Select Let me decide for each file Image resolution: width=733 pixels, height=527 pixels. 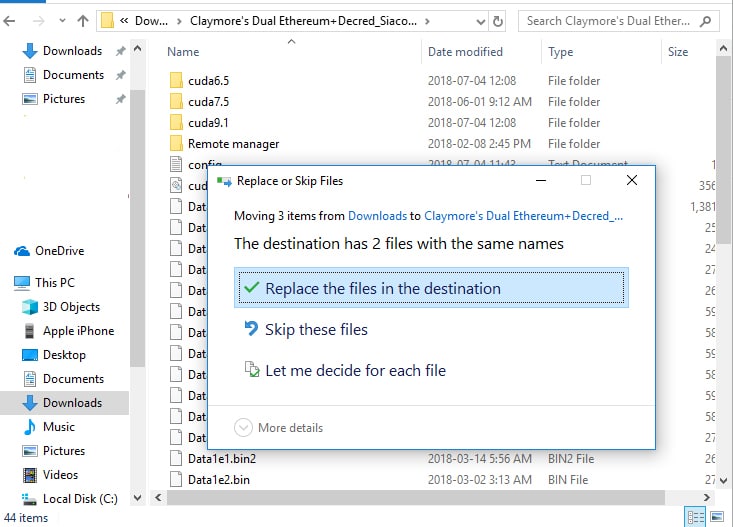355,371
